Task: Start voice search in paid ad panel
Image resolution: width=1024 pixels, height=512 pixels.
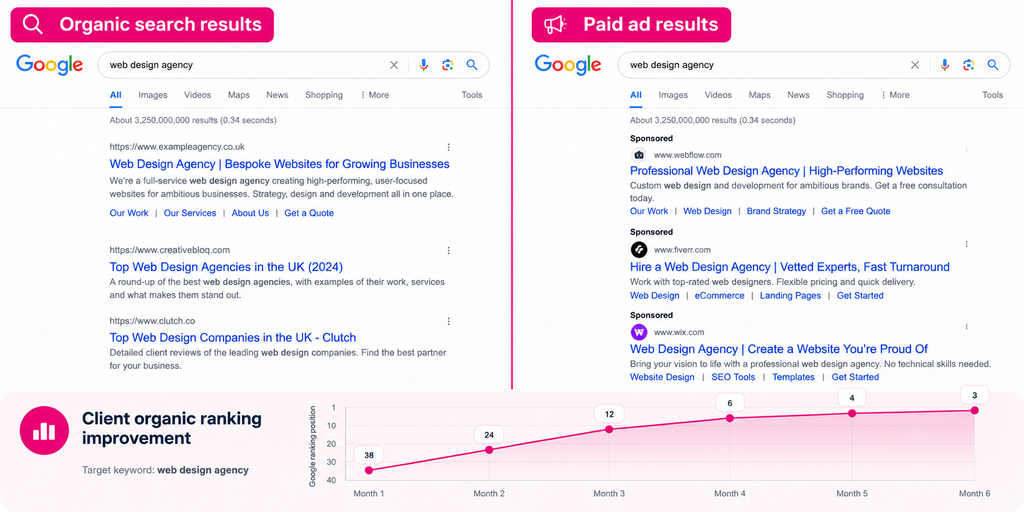Action: [944, 65]
